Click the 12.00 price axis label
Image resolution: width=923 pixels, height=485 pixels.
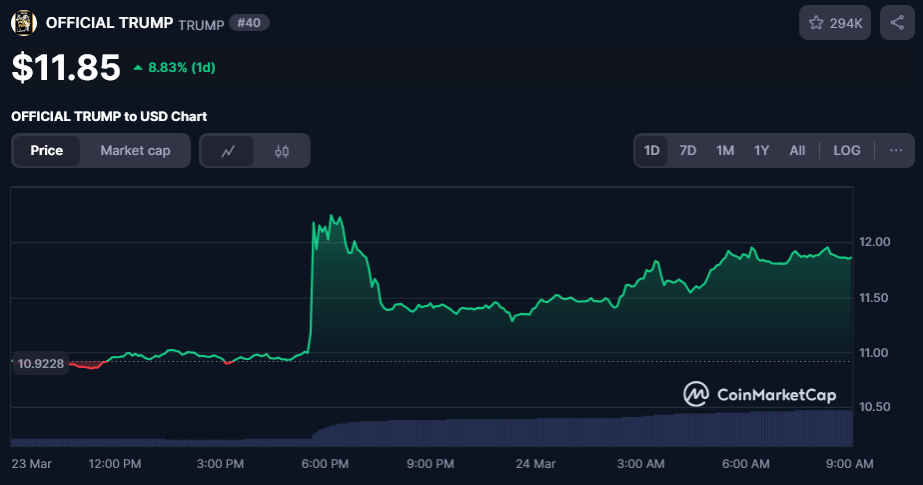(x=875, y=242)
